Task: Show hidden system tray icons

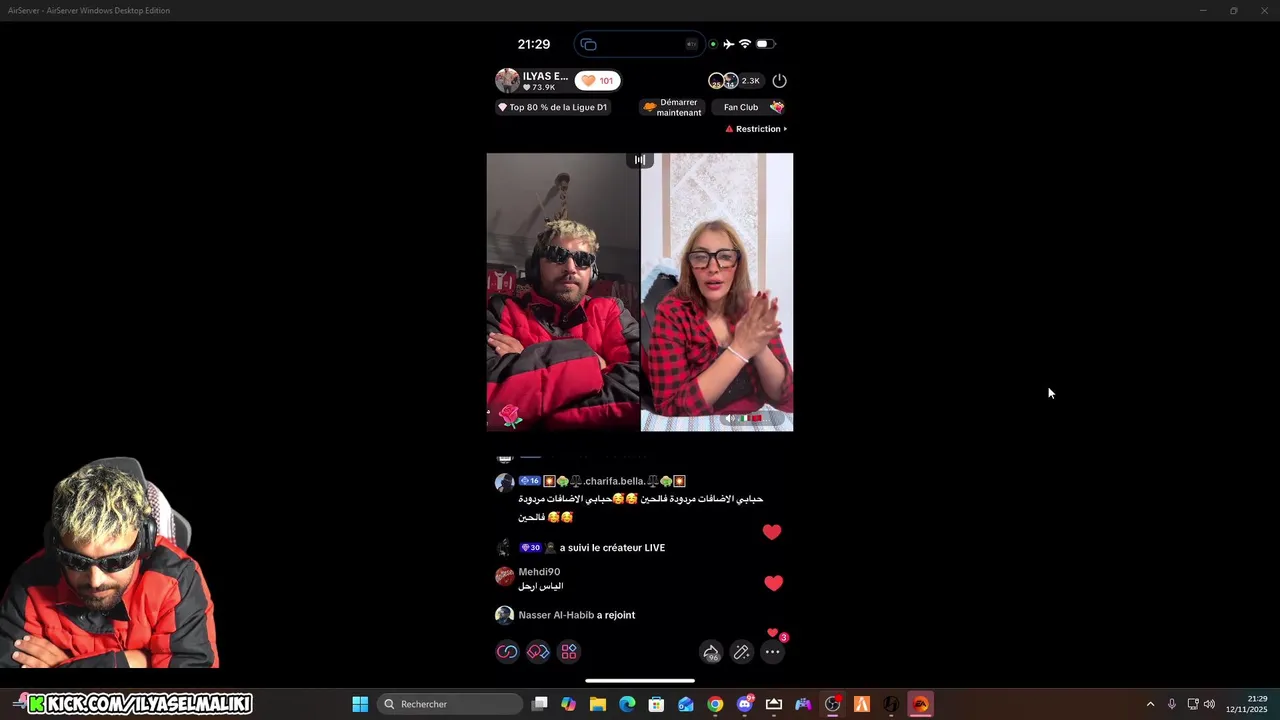Action: [1150, 704]
